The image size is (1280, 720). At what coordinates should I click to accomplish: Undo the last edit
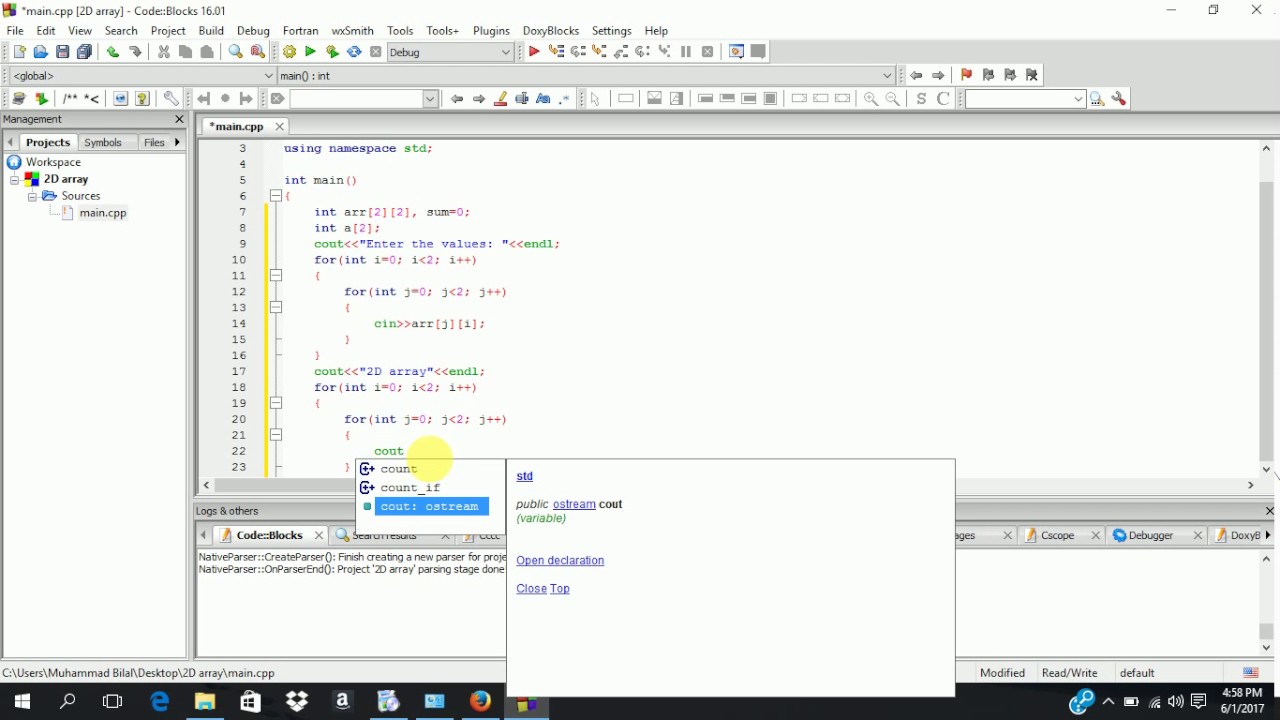[113, 52]
